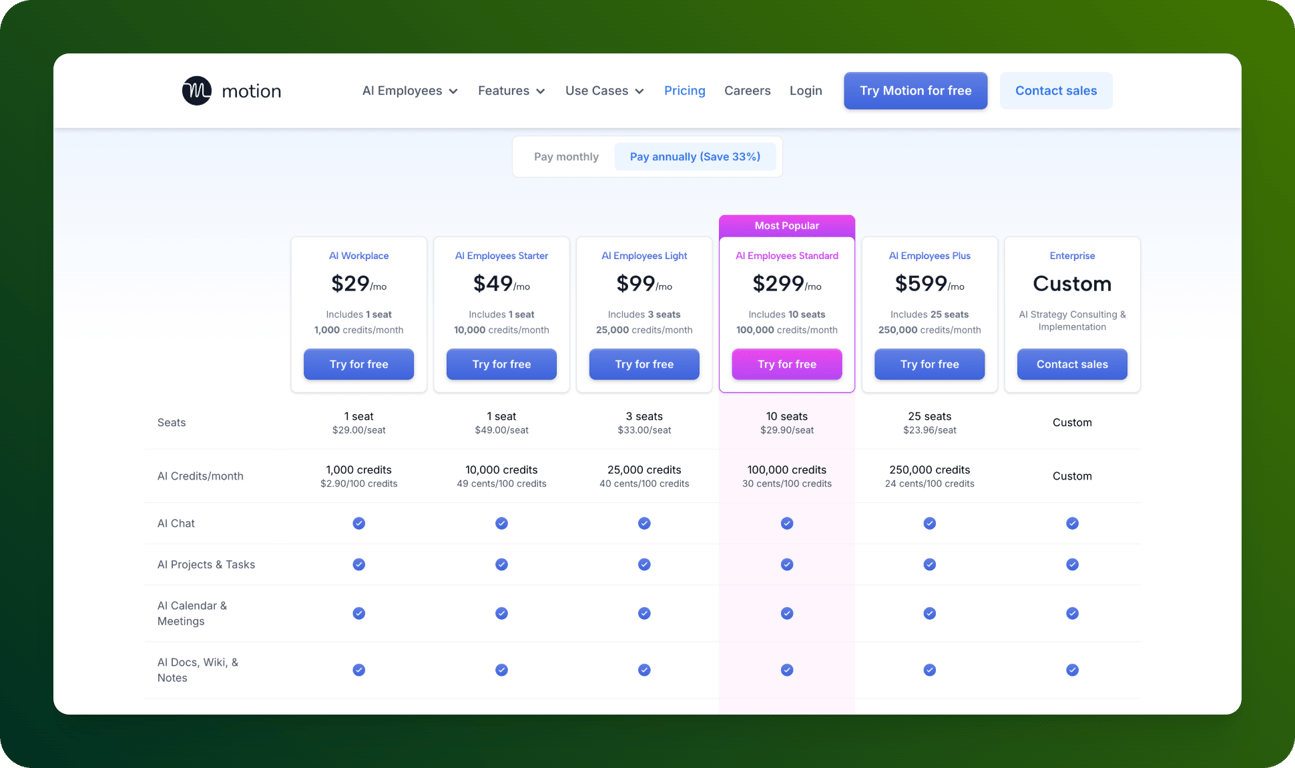
Task: Click AI Docs, Wiki, & Notes checkmark under AI Employees Plus
Action: tap(930, 670)
